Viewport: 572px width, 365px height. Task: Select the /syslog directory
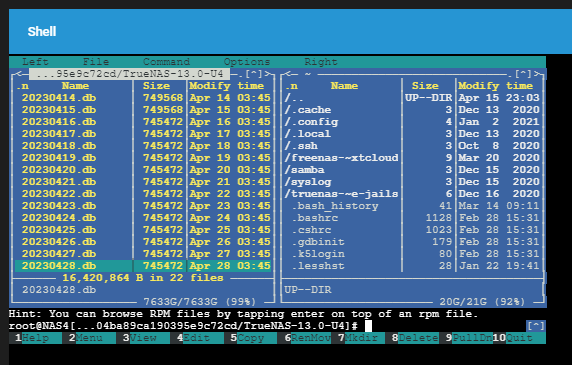click(x=412, y=182)
